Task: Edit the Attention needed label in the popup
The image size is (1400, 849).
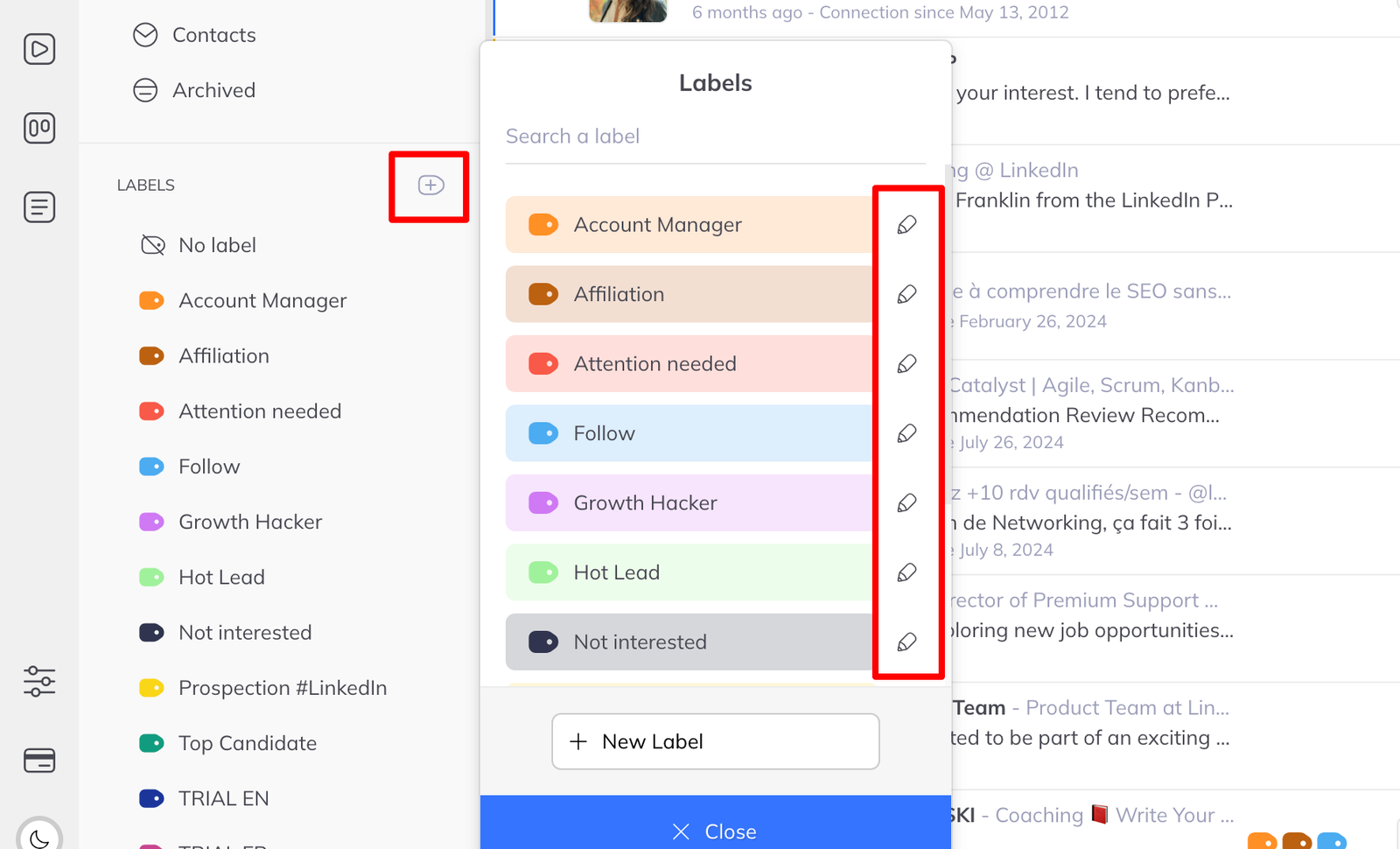Action: pos(907,364)
